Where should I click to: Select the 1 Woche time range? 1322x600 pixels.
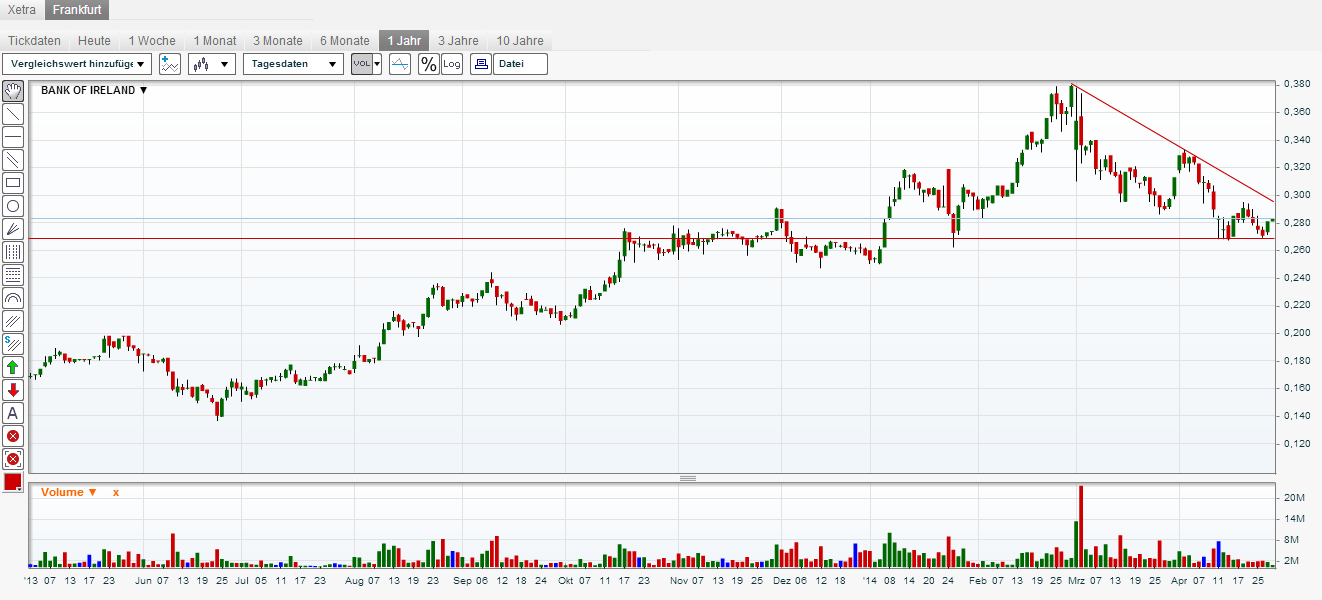coord(152,41)
